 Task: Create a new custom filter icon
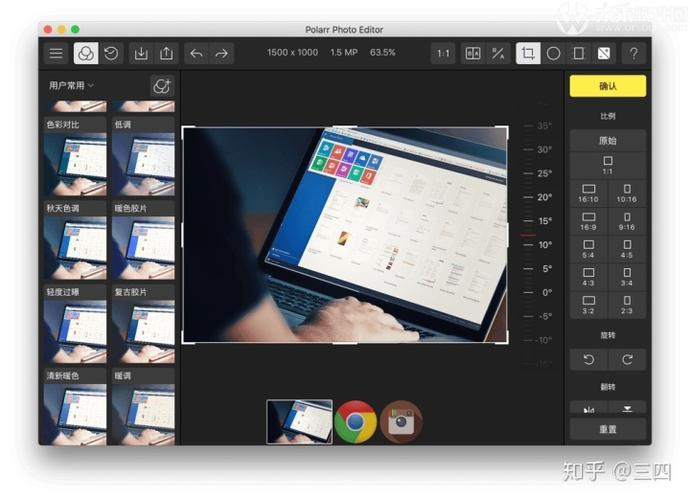(x=162, y=86)
